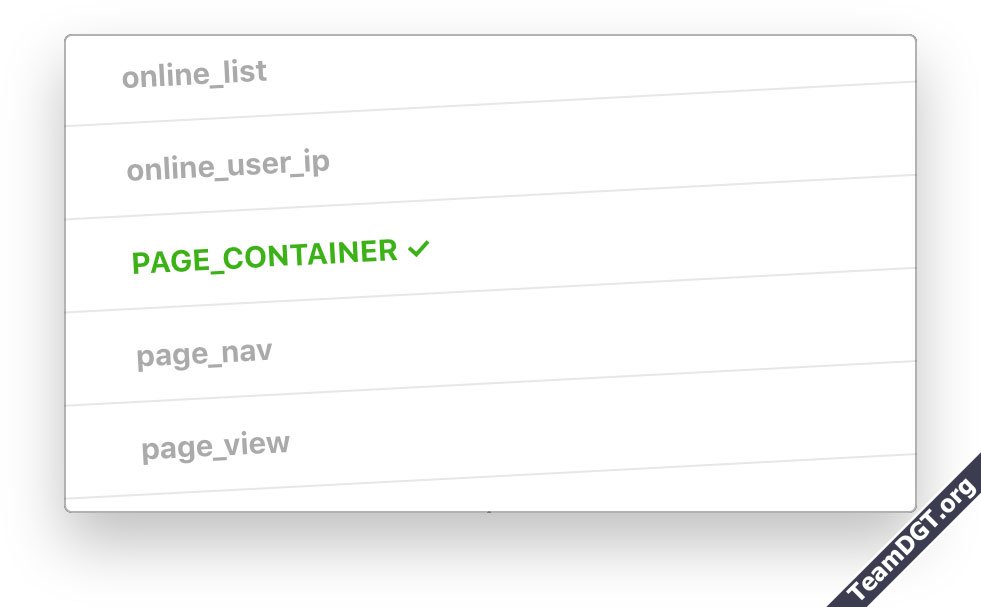981x607 pixels.
Task: Click the green checkmark beside PAGE_CONTAINER
Action: point(419,250)
